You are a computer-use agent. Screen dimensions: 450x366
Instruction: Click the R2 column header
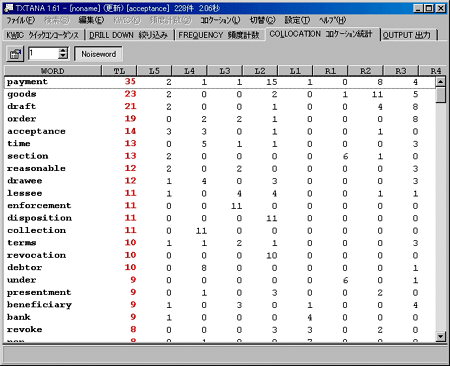[366, 71]
